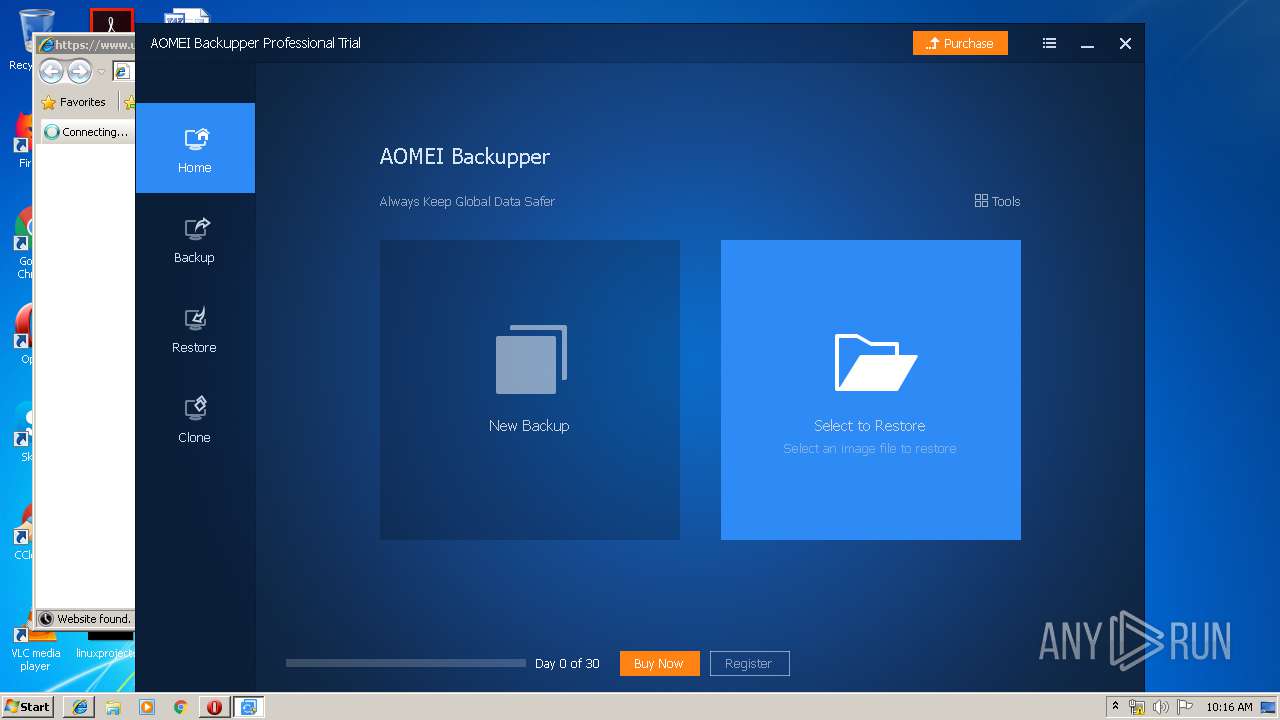Viewport: 1280px width, 720px height.
Task: Click the 'New Backup' label
Action: 529,425
